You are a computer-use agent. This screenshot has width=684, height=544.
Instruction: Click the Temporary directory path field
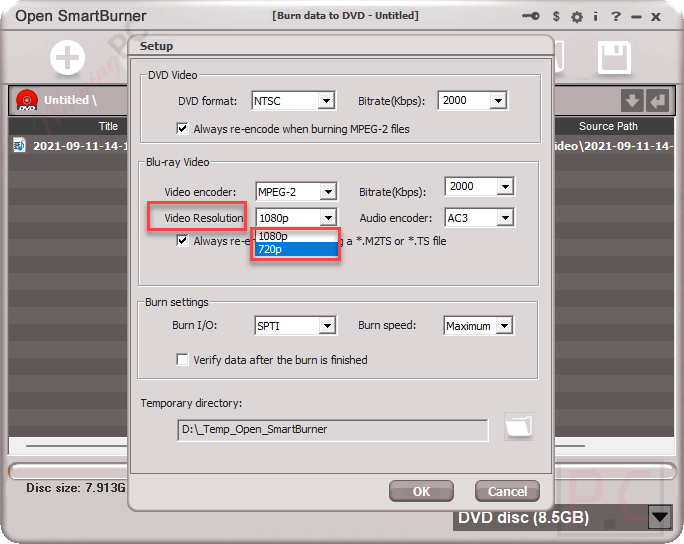(332, 430)
